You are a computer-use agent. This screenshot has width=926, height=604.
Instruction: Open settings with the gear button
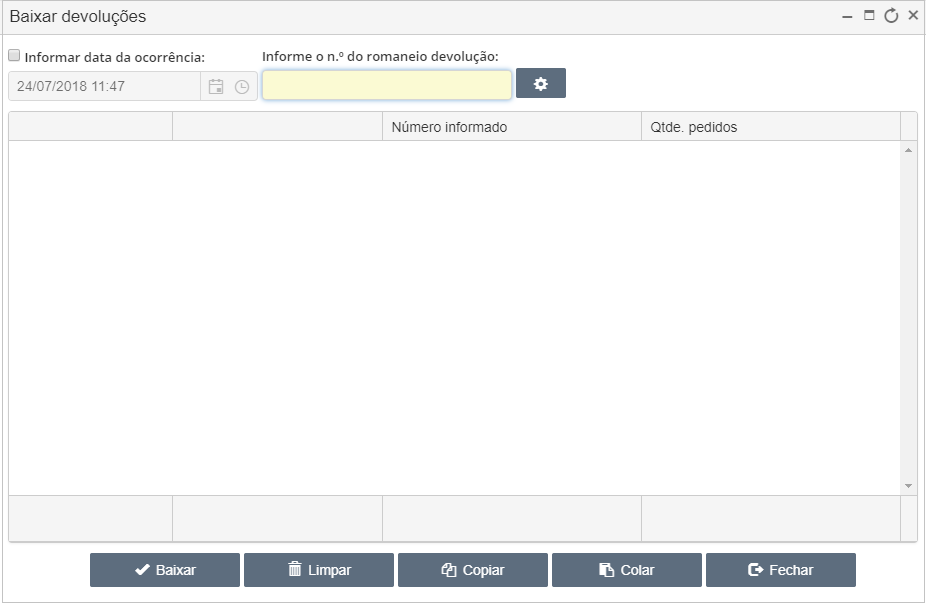pyautogui.click(x=541, y=83)
